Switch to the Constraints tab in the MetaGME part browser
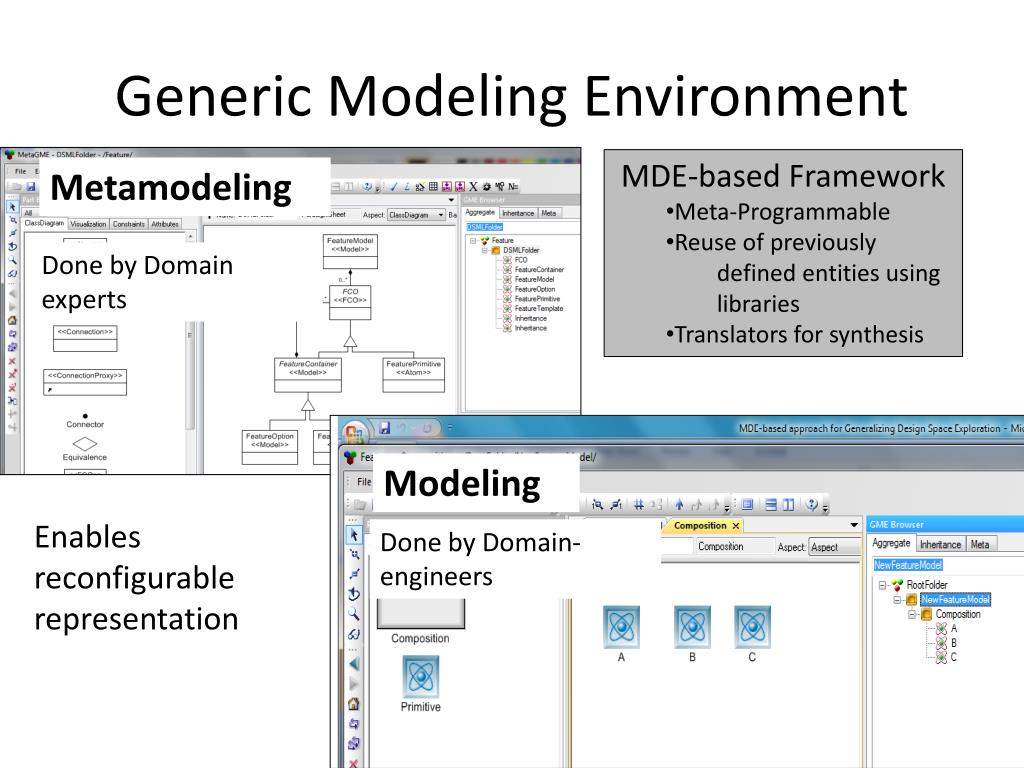The width and height of the screenshot is (1024, 768). 128,224
